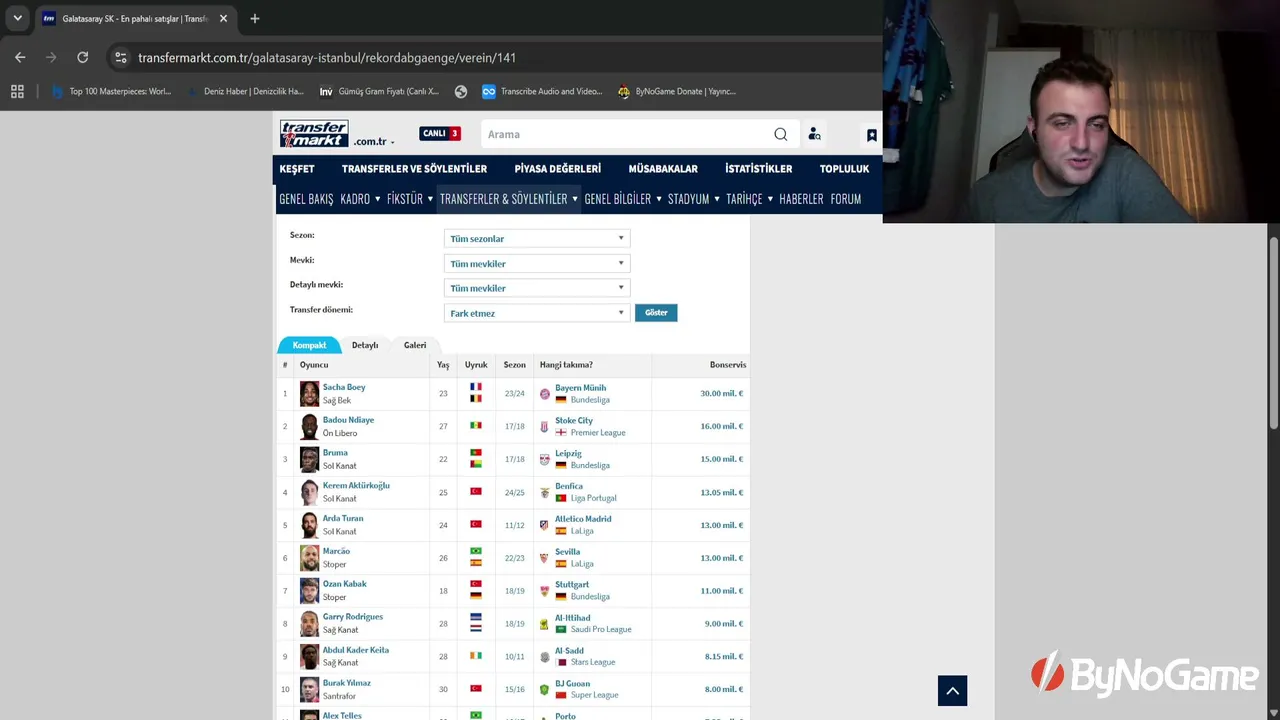Click the bookmark watchlist icon
Image resolution: width=1280 pixels, height=720 pixels.
(872, 135)
